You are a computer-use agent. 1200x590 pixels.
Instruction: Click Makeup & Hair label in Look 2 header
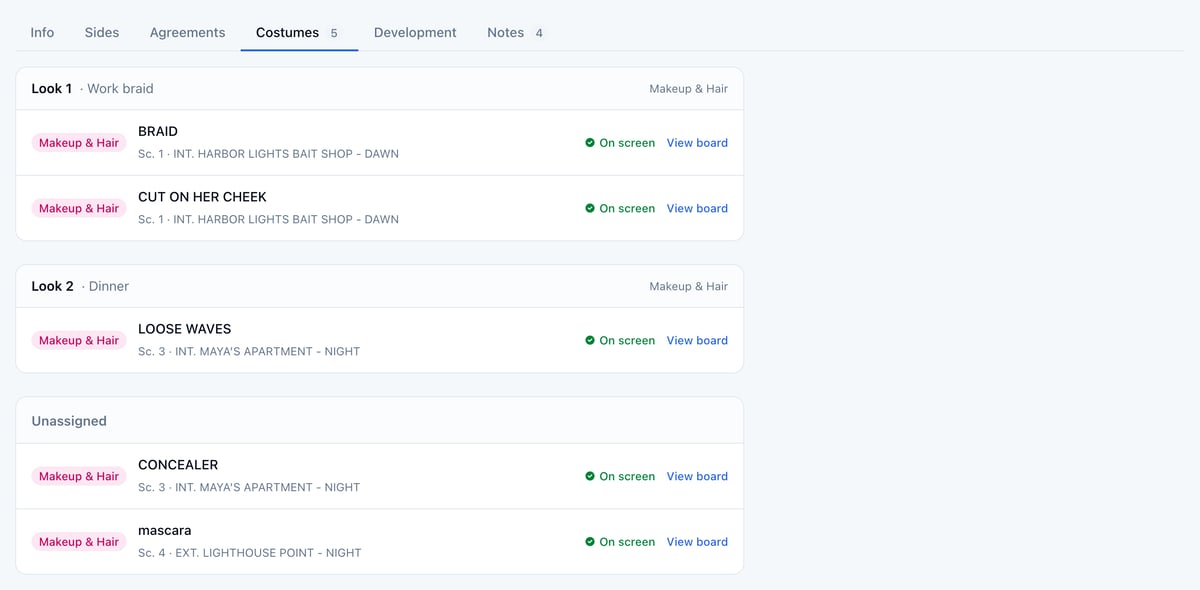click(688, 287)
